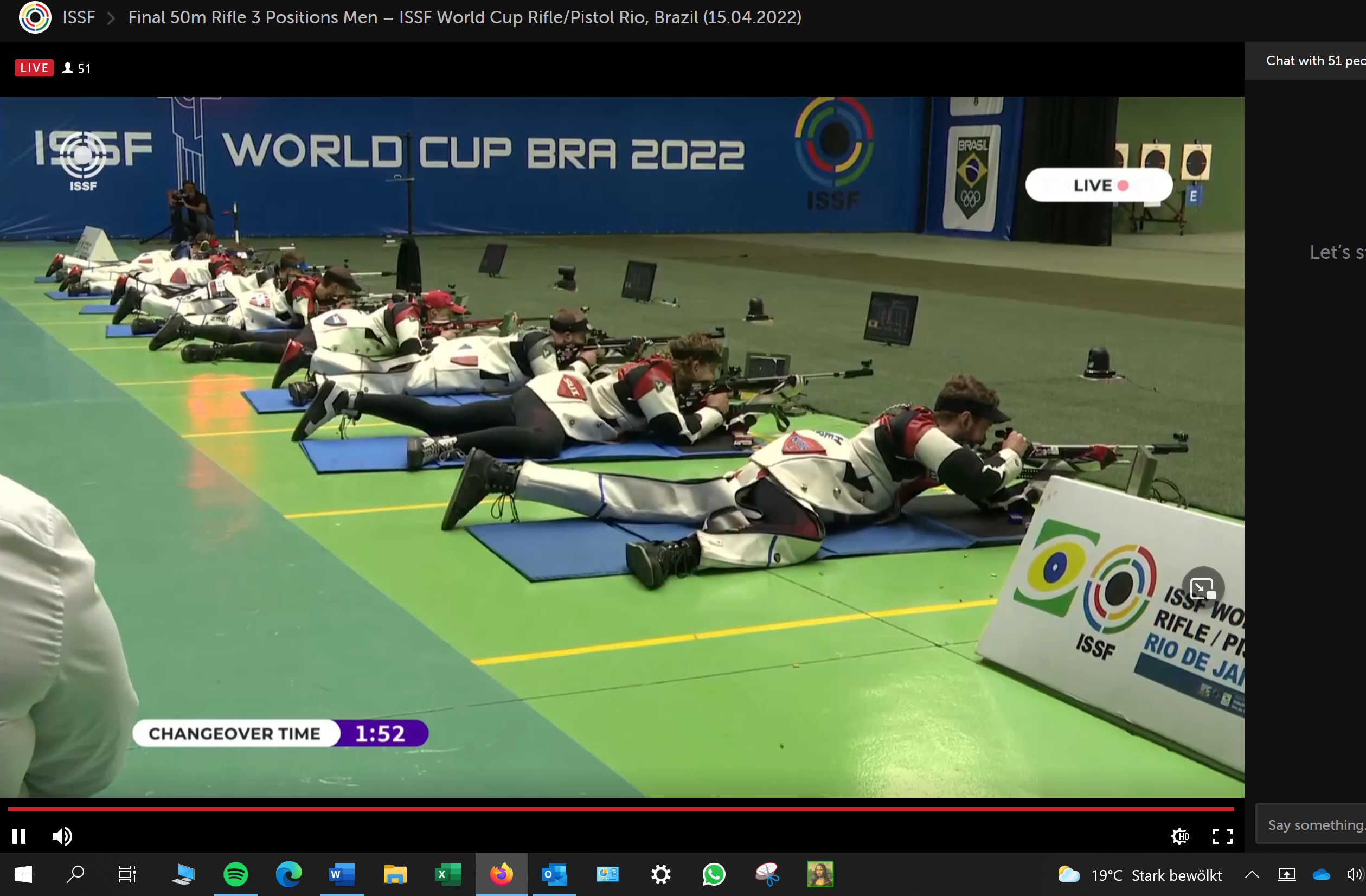The height and width of the screenshot is (896, 1366).
Task: Expand hidden system tray icons
Action: (x=1252, y=874)
